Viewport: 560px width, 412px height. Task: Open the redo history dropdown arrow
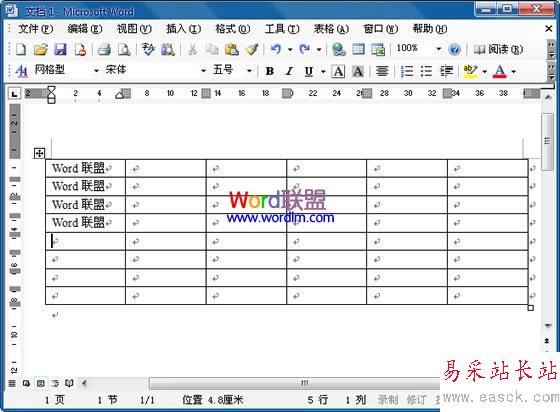(319, 49)
